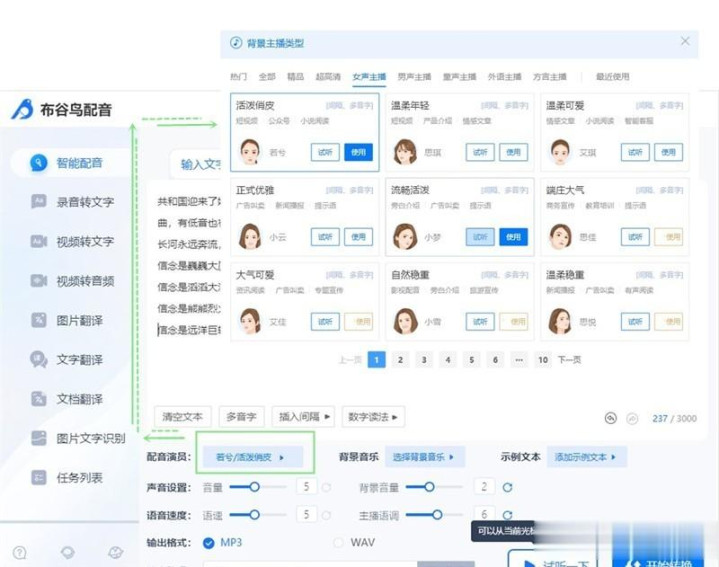Viewport: 719px width, 567px height.
Task: Switch to the 童声主播 tab
Action: (459, 77)
